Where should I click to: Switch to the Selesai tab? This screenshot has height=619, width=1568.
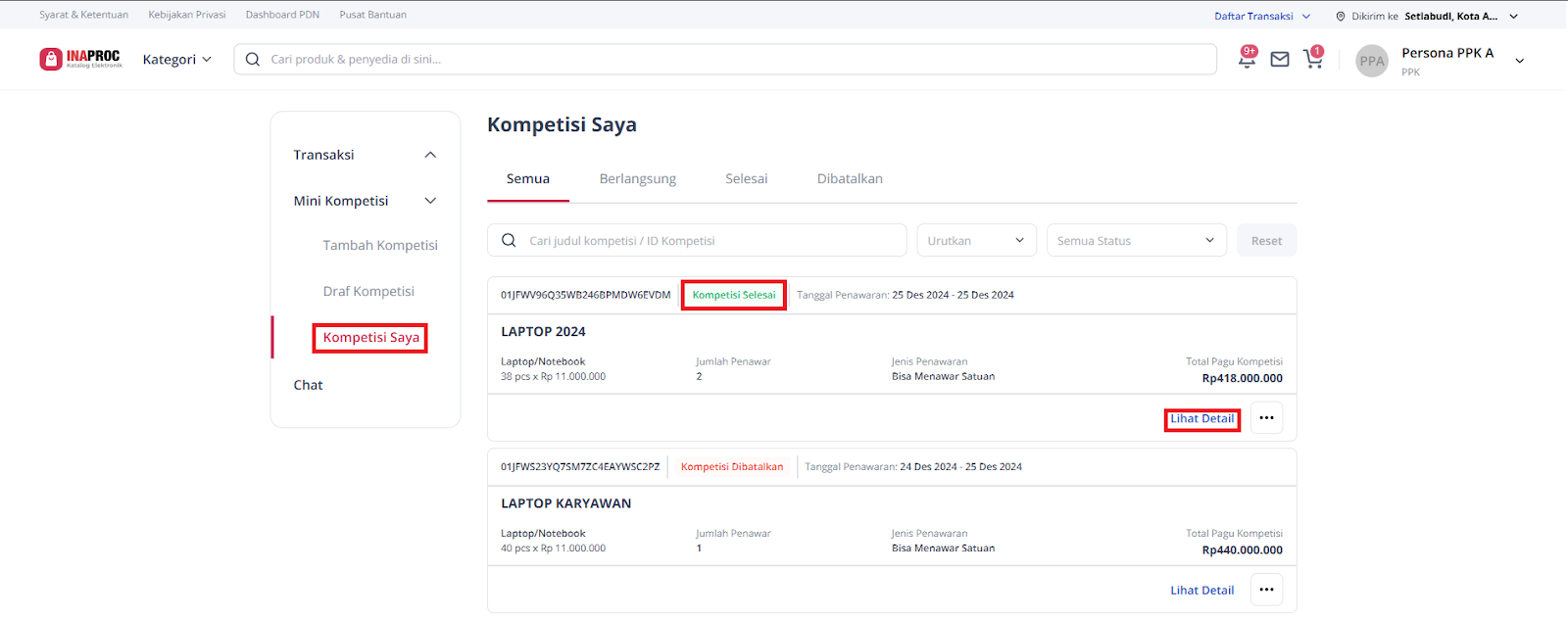click(747, 179)
